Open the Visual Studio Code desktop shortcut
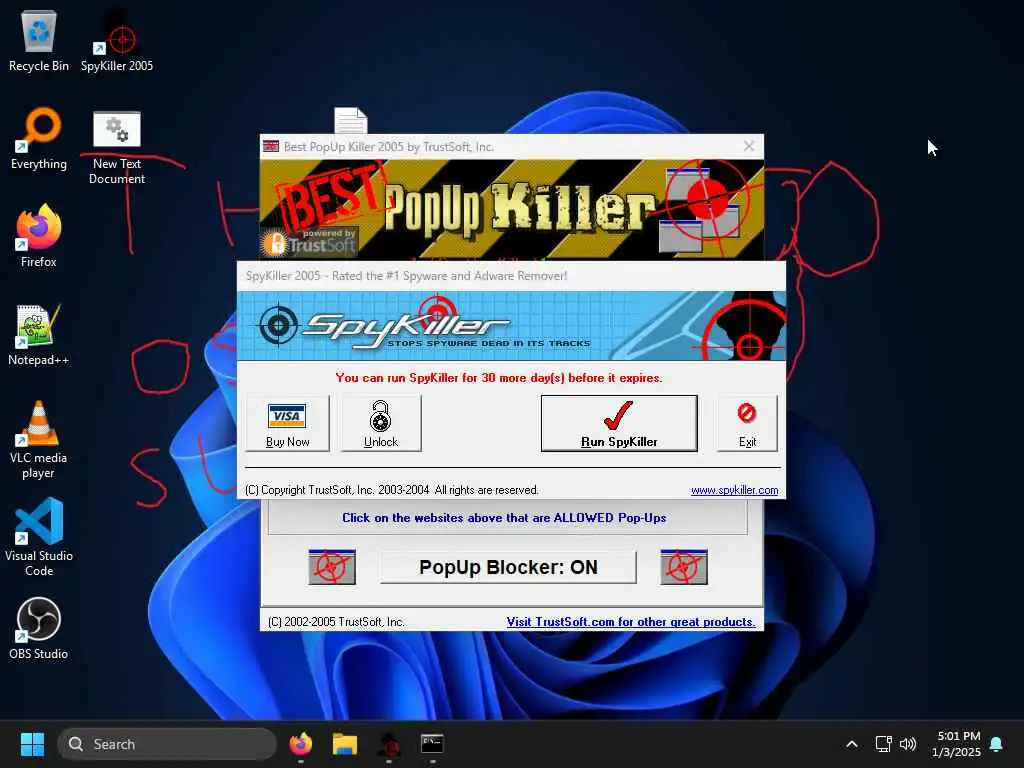Screen dimensions: 1024x768 click(x=39, y=537)
